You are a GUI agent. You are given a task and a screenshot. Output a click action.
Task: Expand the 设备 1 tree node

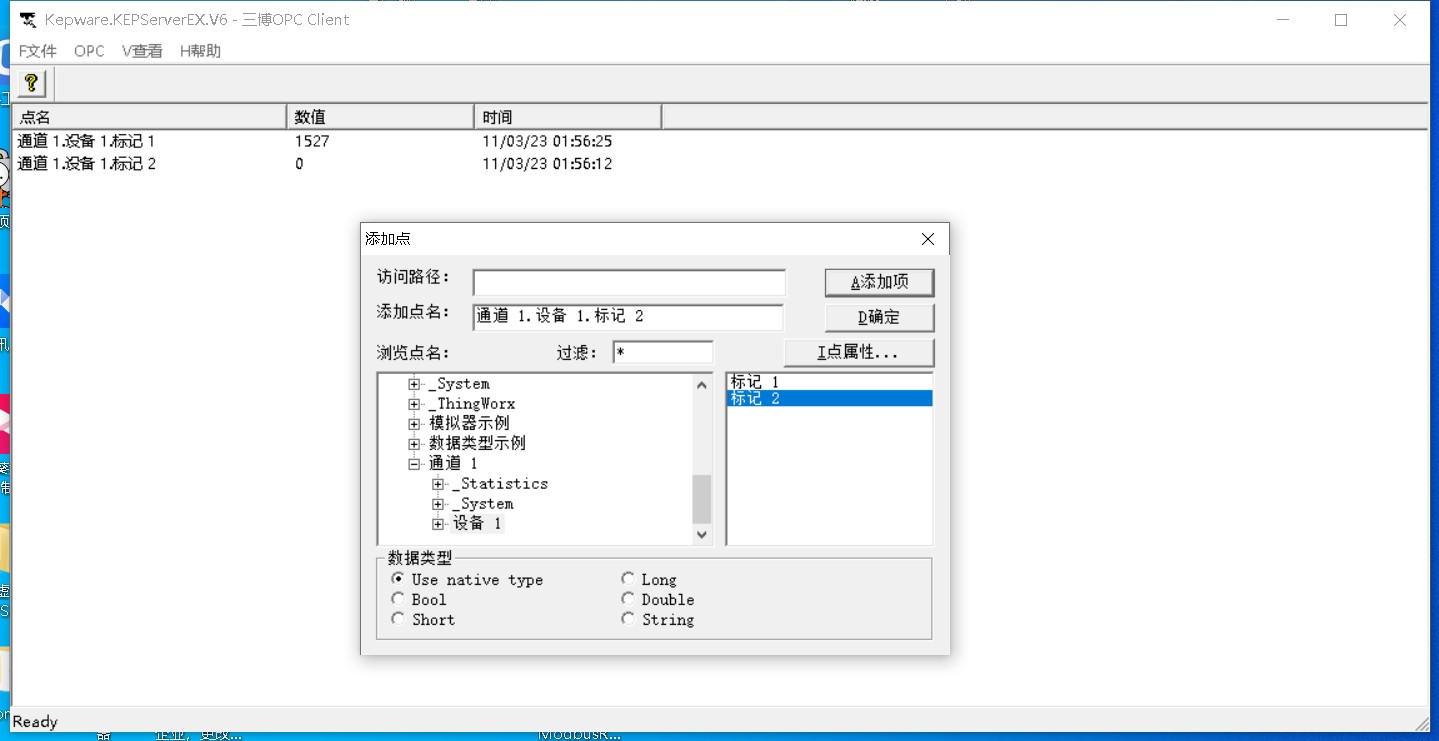(438, 524)
